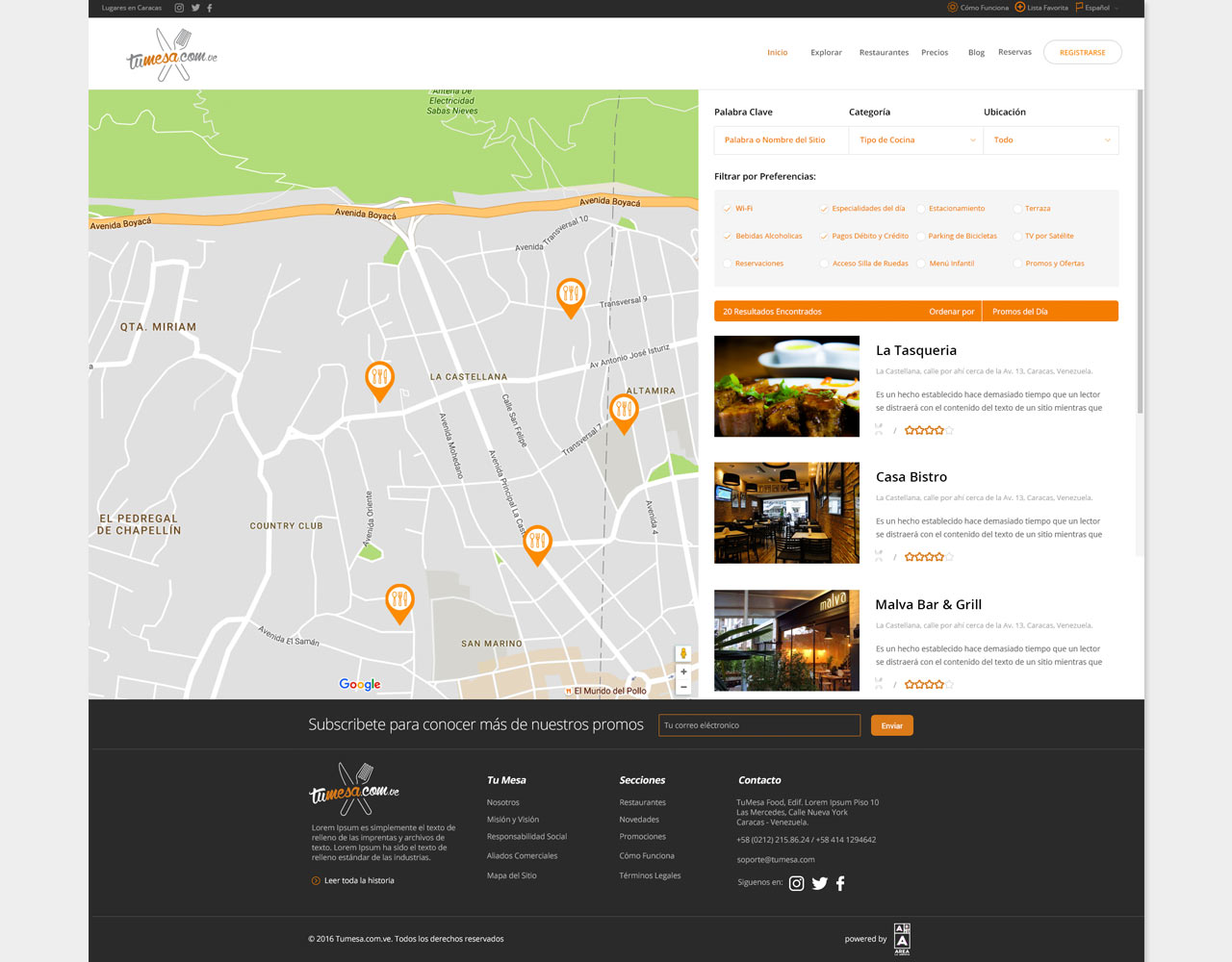Click the fork-knife icon under Malva Bar & Grill
Screen dimensions: 1232x962
pos(879,684)
